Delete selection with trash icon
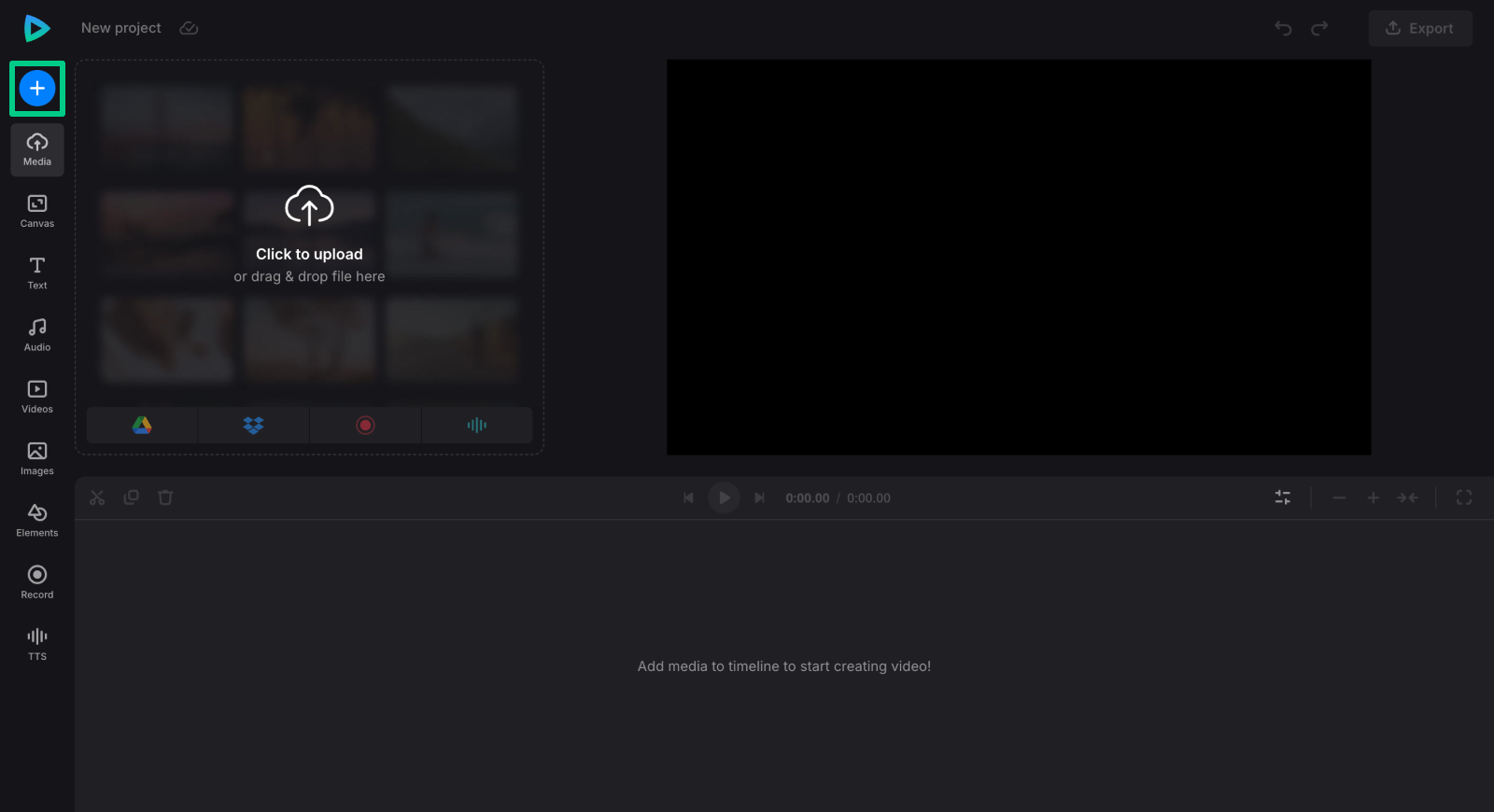 pos(165,497)
